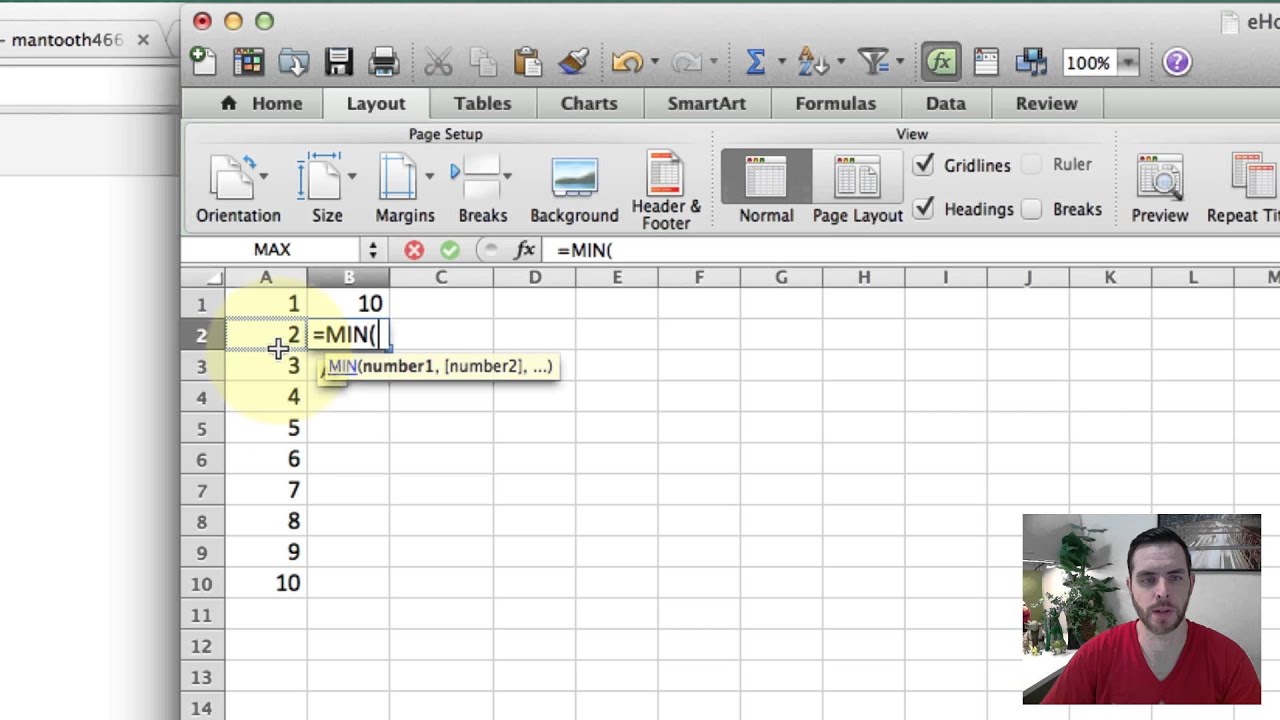Open the Formulas ribbon tab
Image resolution: width=1280 pixels, height=720 pixels.
[x=835, y=103]
